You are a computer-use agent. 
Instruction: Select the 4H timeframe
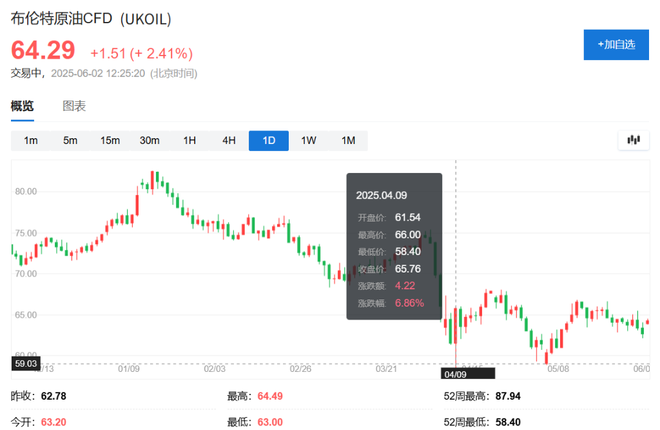229,141
